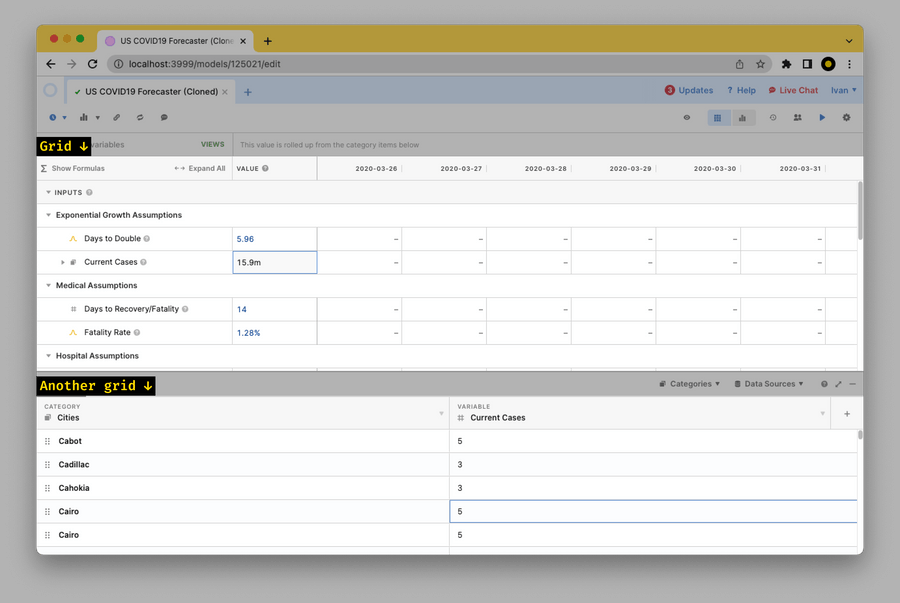Switch to chart view toggle
The image size is (900, 603).
[x=743, y=118]
